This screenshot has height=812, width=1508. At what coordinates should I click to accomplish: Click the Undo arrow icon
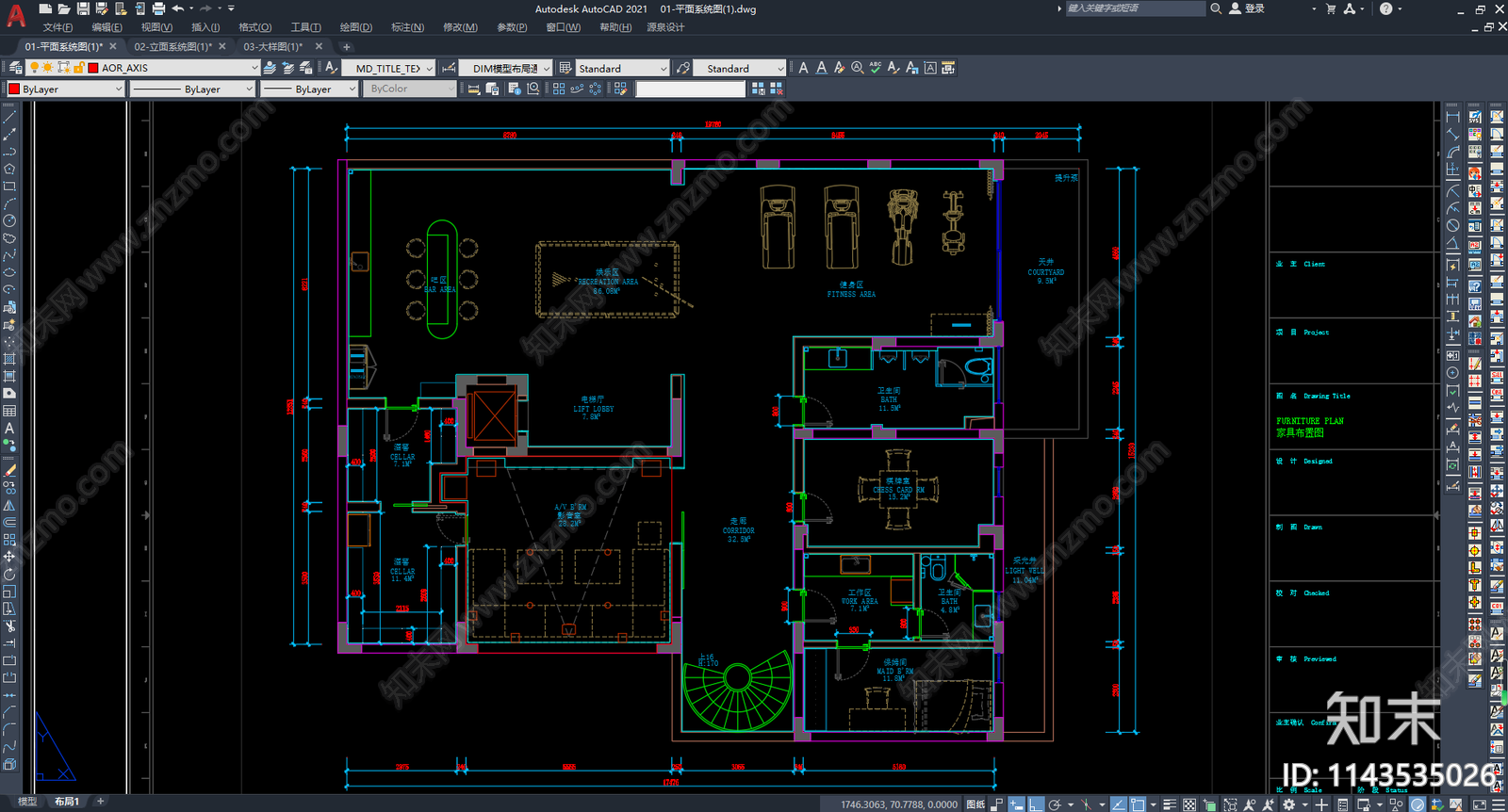coord(177,8)
